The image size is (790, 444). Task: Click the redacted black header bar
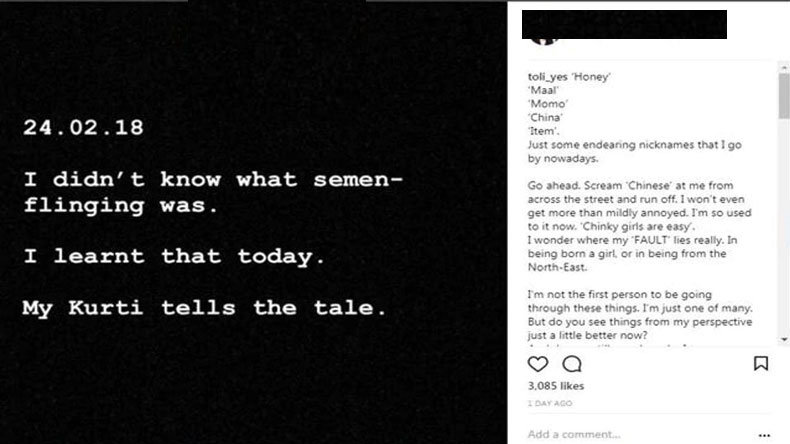pos(624,24)
